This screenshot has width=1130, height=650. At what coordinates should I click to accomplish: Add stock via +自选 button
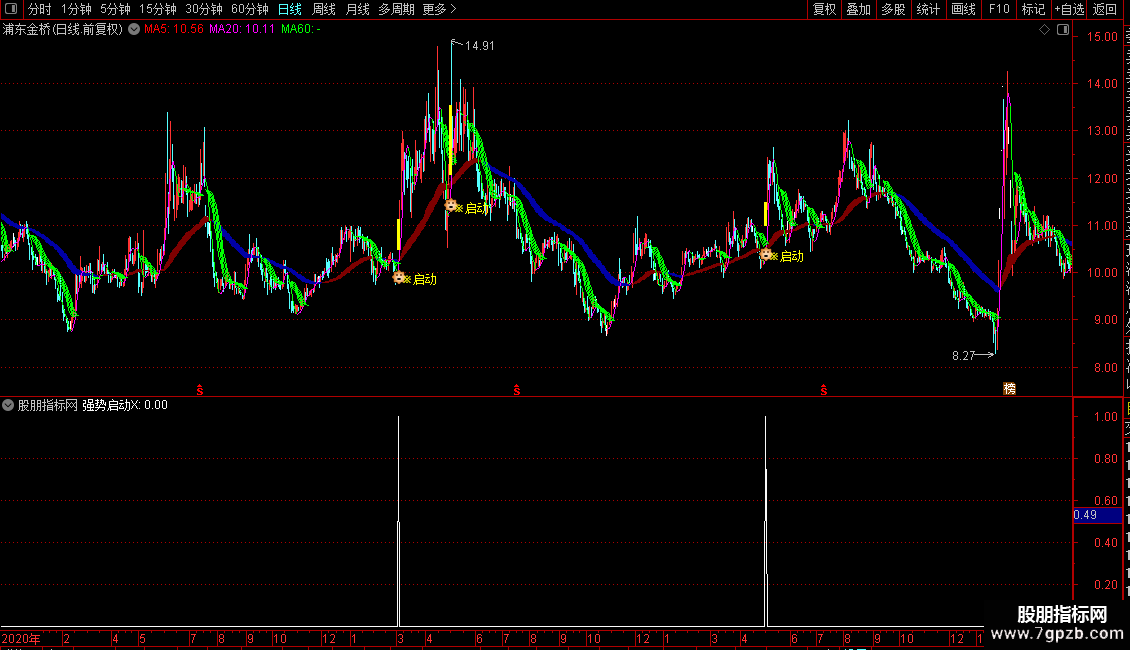pos(1069,9)
